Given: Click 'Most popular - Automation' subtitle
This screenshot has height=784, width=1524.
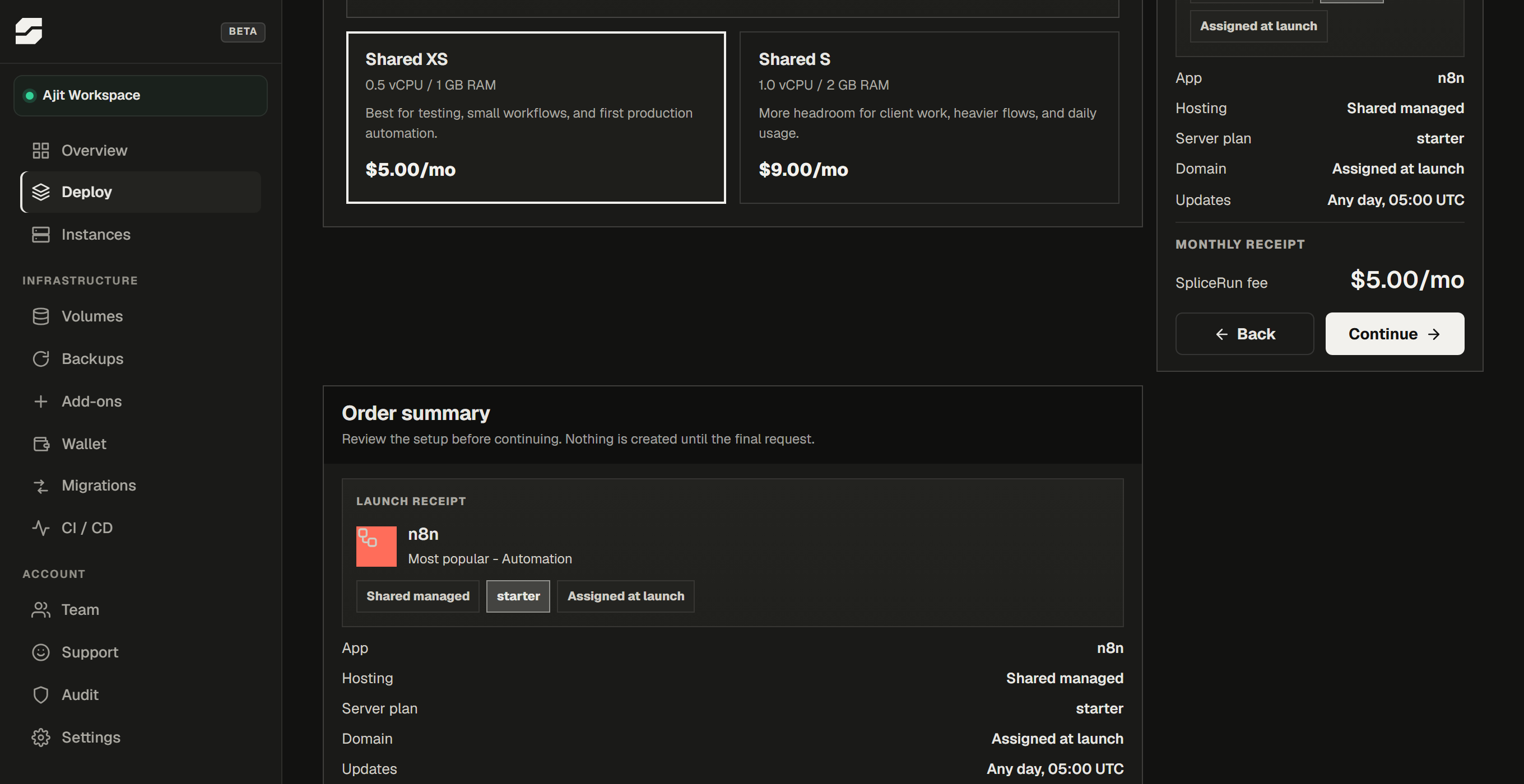Looking at the screenshot, I should pyautogui.click(x=489, y=559).
